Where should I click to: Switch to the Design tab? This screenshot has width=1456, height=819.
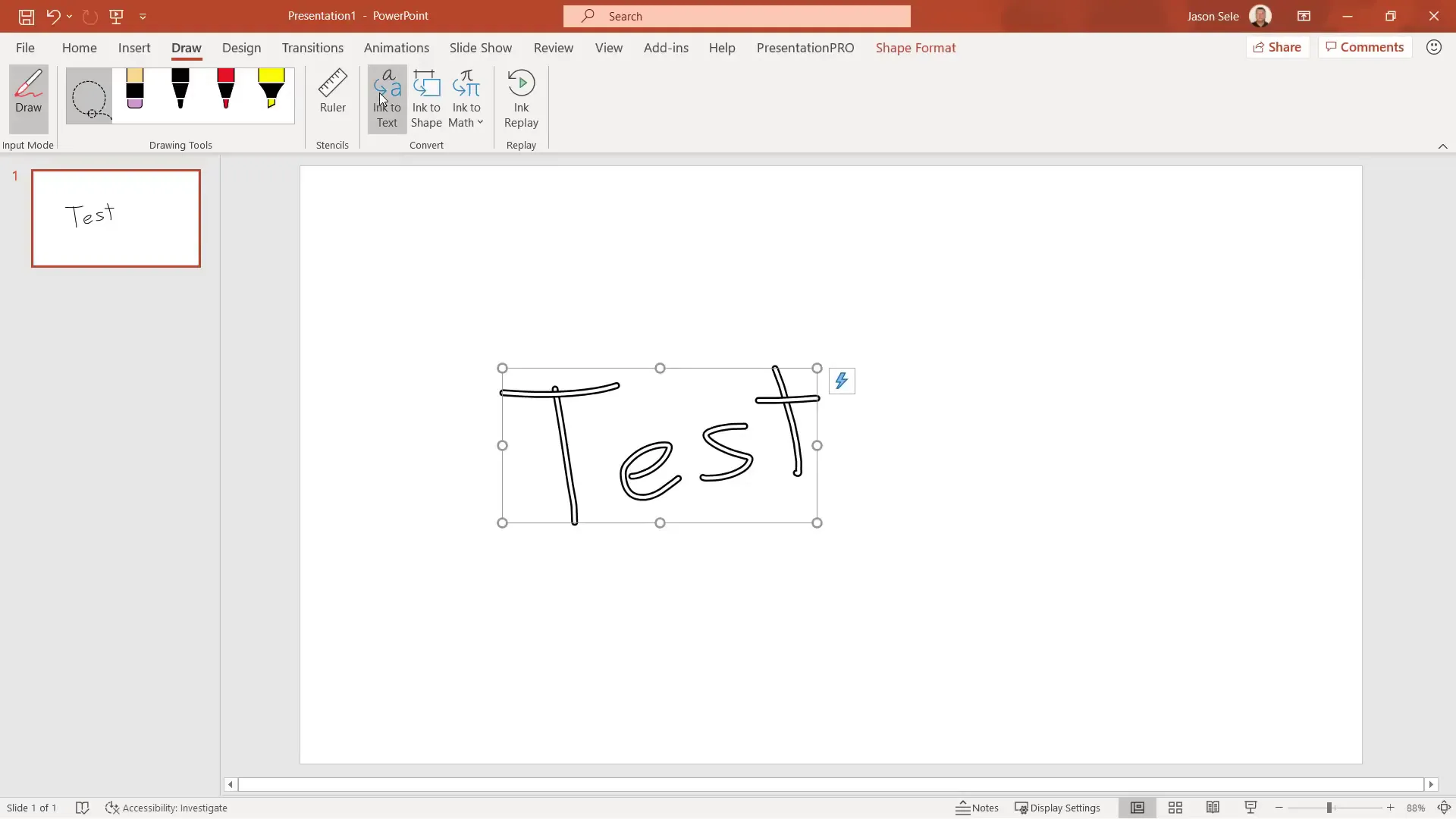point(241,48)
